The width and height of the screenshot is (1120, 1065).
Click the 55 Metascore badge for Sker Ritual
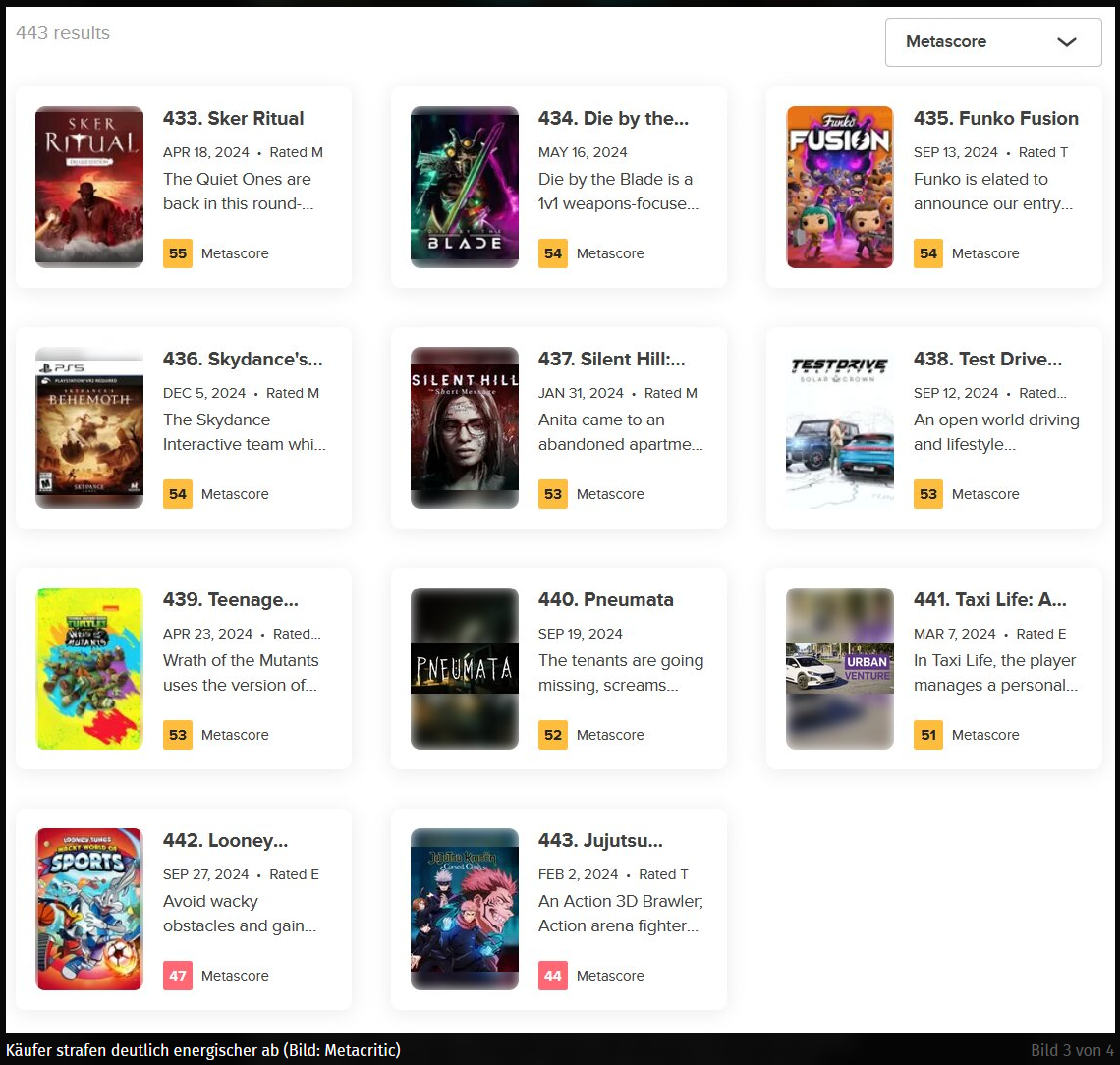click(x=178, y=253)
